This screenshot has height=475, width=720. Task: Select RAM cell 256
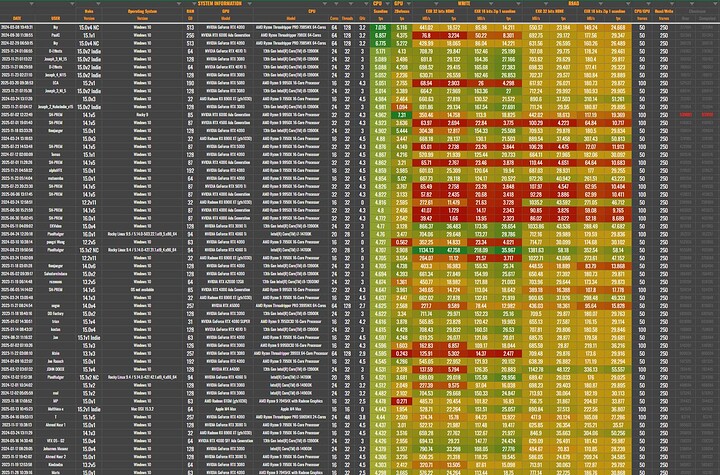(190, 35)
